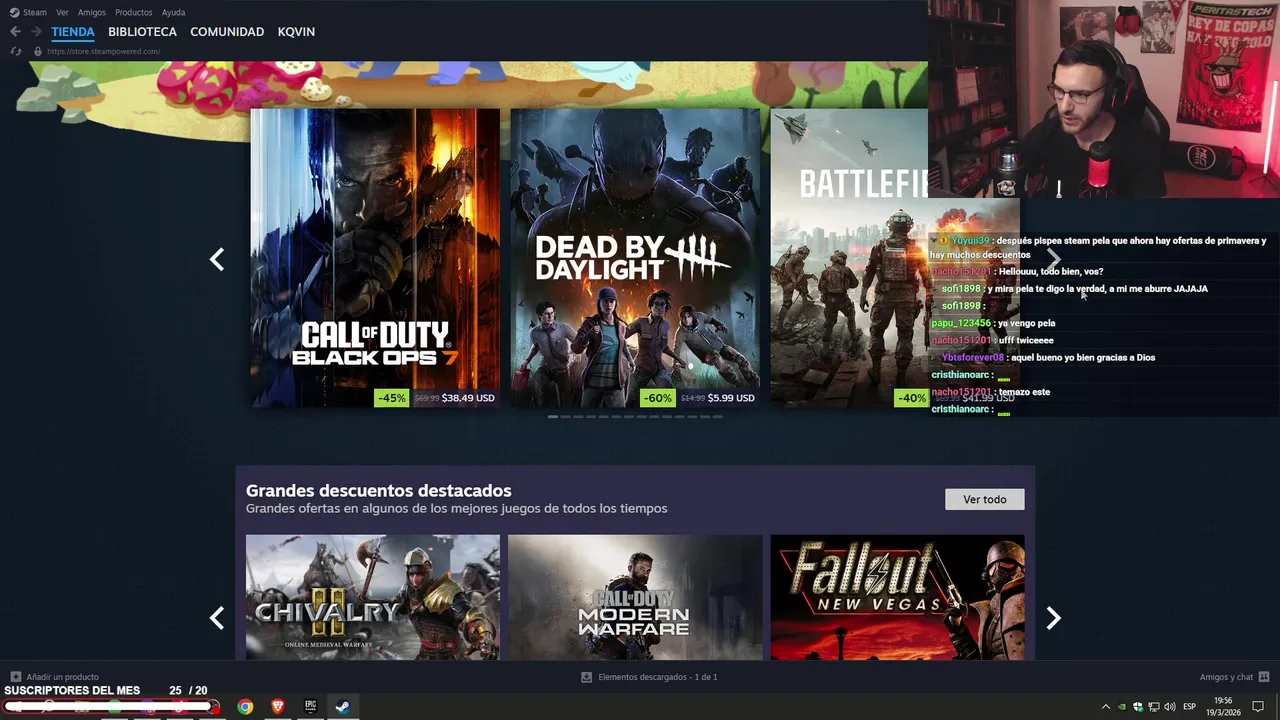The height and width of the screenshot is (720, 1280).
Task: Click the NVIDIA tray icon
Action: (1121, 707)
